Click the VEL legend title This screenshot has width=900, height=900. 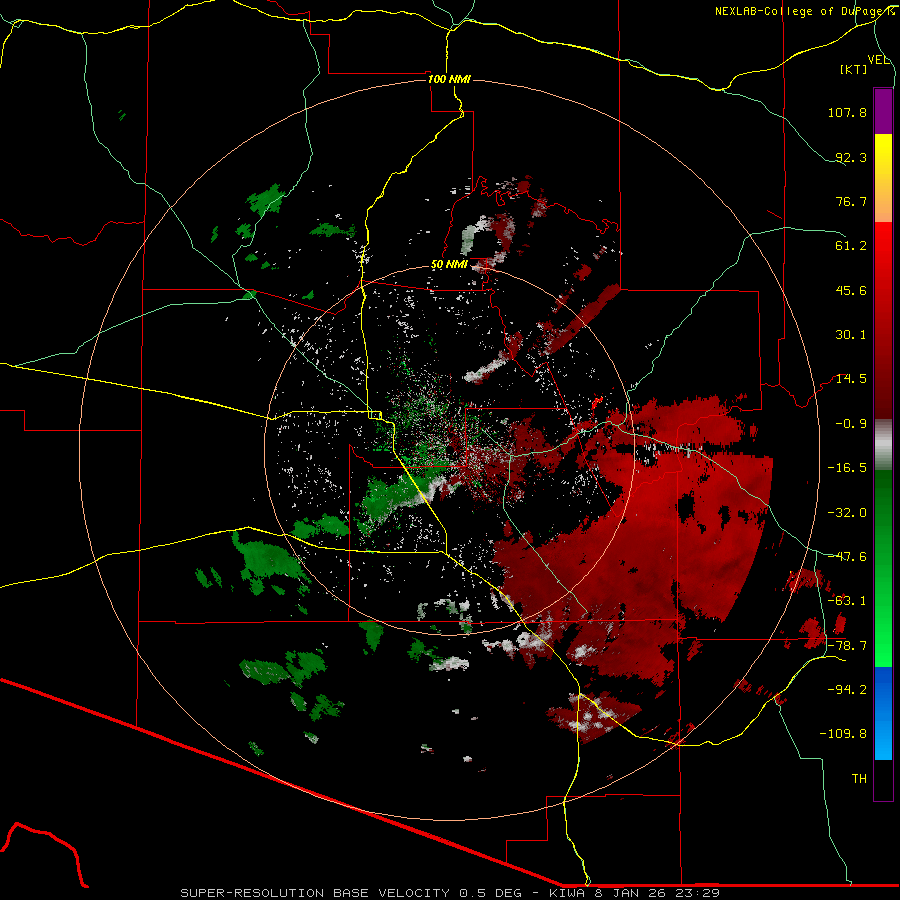[879, 60]
